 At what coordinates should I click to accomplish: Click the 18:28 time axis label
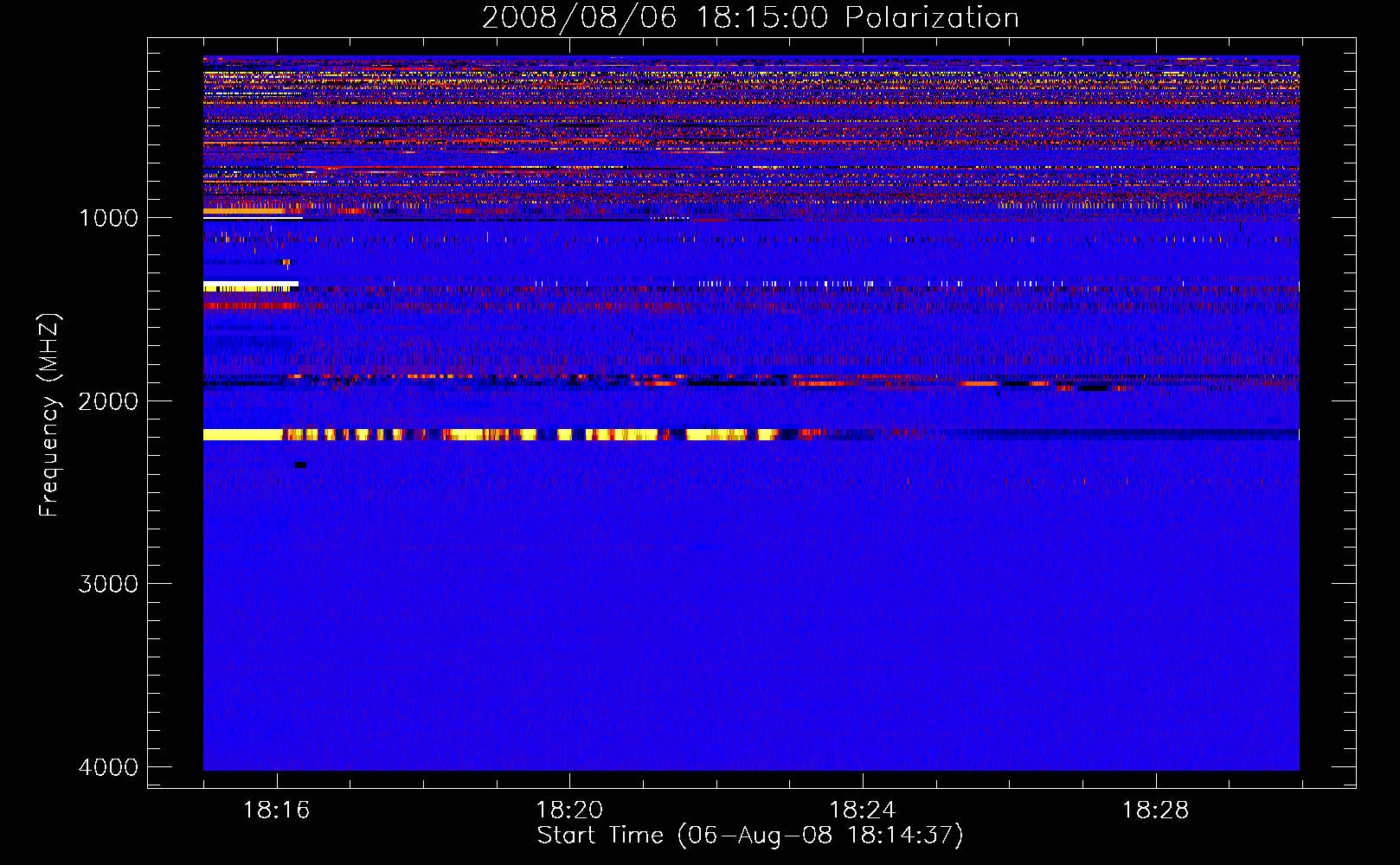pyautogui.click(x=1156, y=811)
